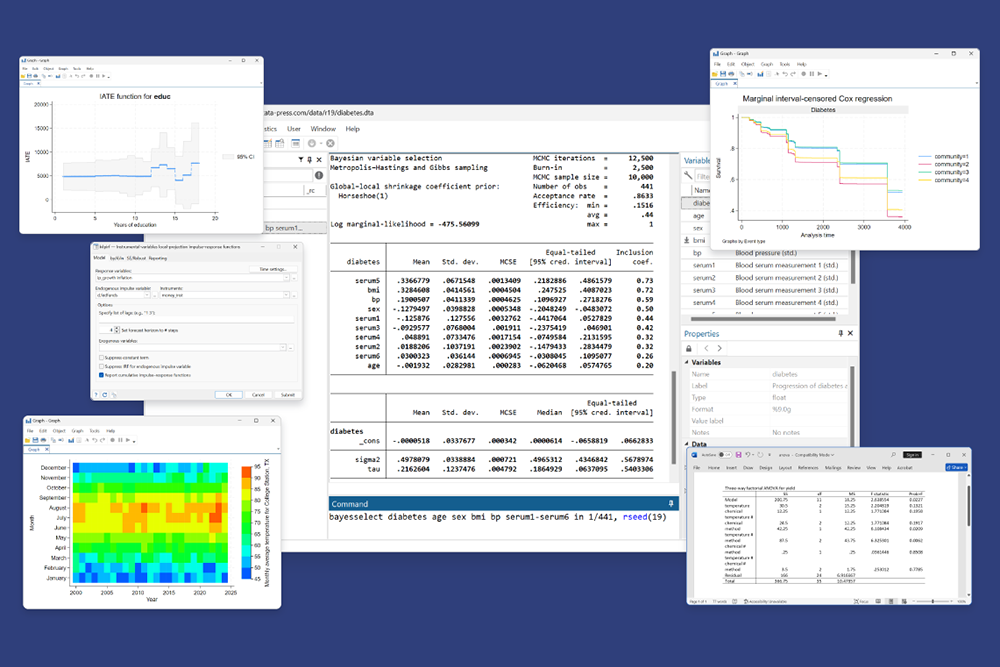The width and height of the screenshot is (1000, 667).
Task: Click next variable arrow in Properties pane
Action: click(719, 348)
